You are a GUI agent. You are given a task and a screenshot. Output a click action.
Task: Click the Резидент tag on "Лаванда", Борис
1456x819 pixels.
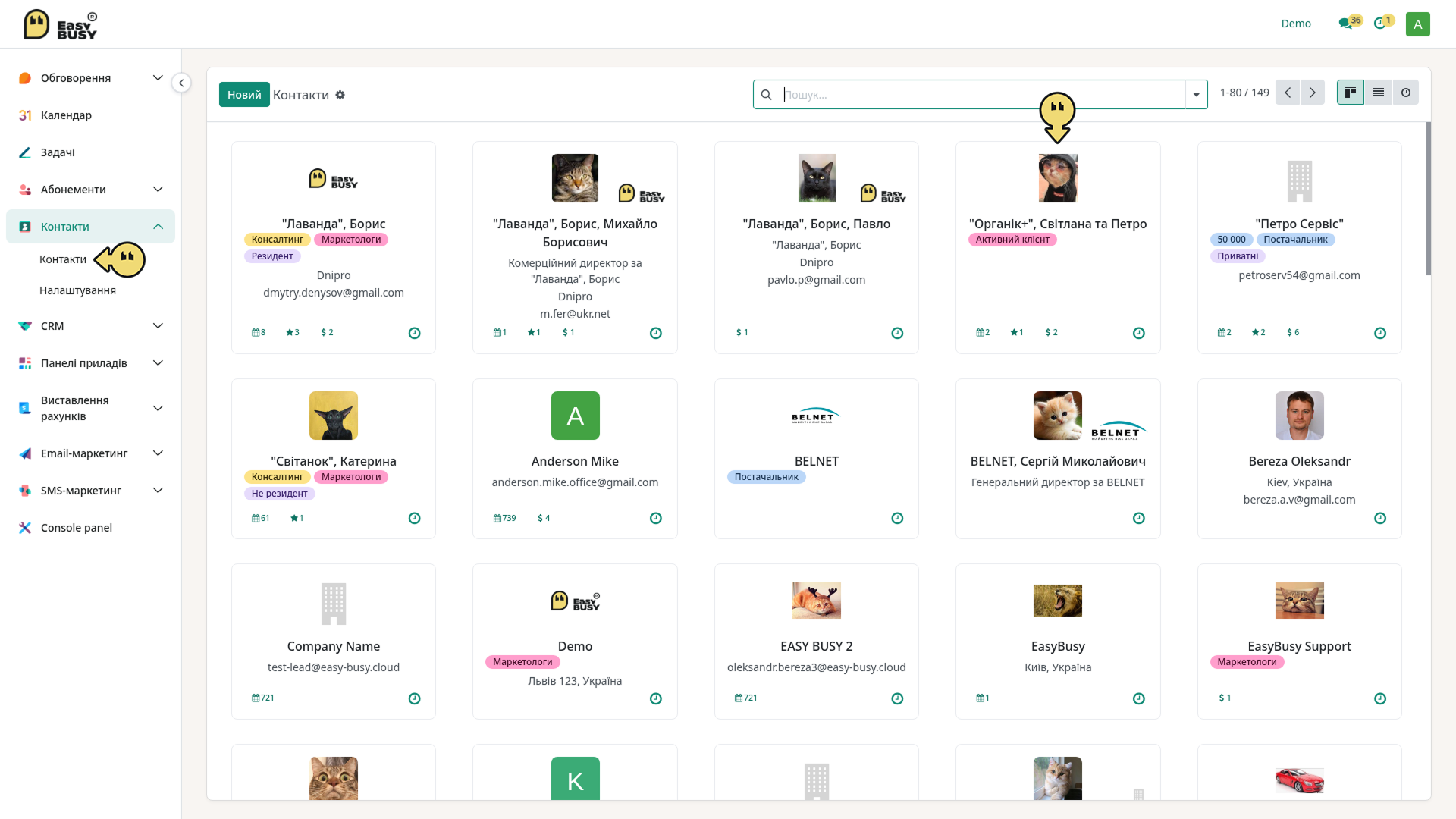272,256
